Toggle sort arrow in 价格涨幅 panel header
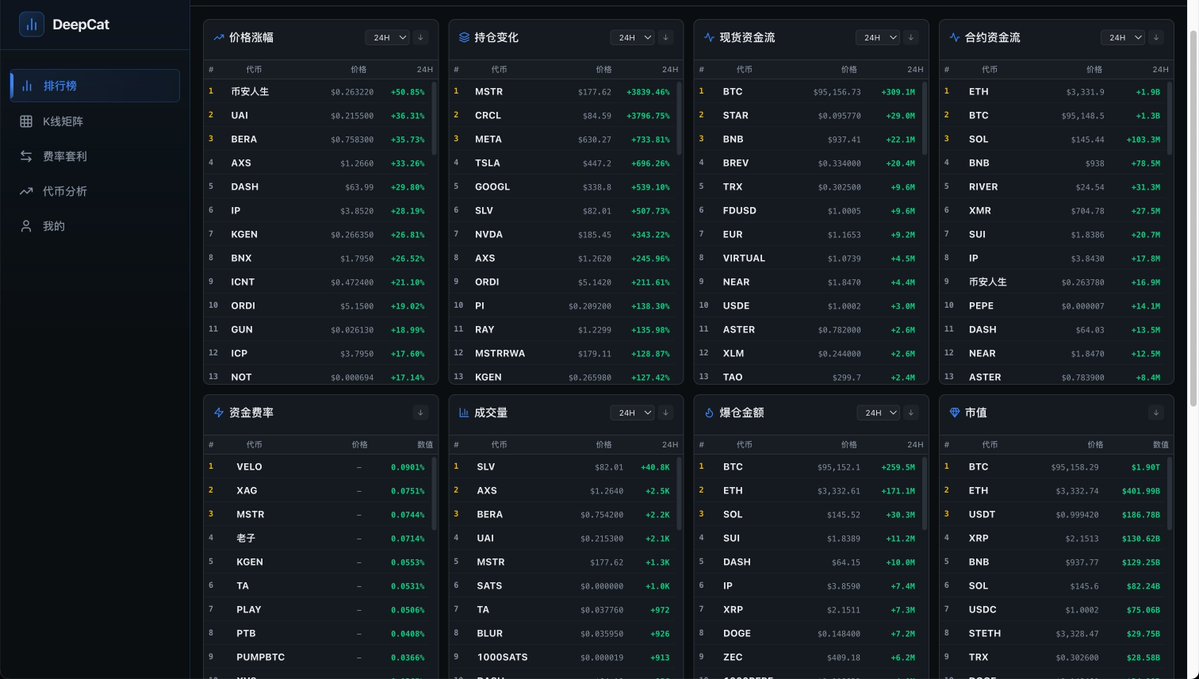 point(421,37)
